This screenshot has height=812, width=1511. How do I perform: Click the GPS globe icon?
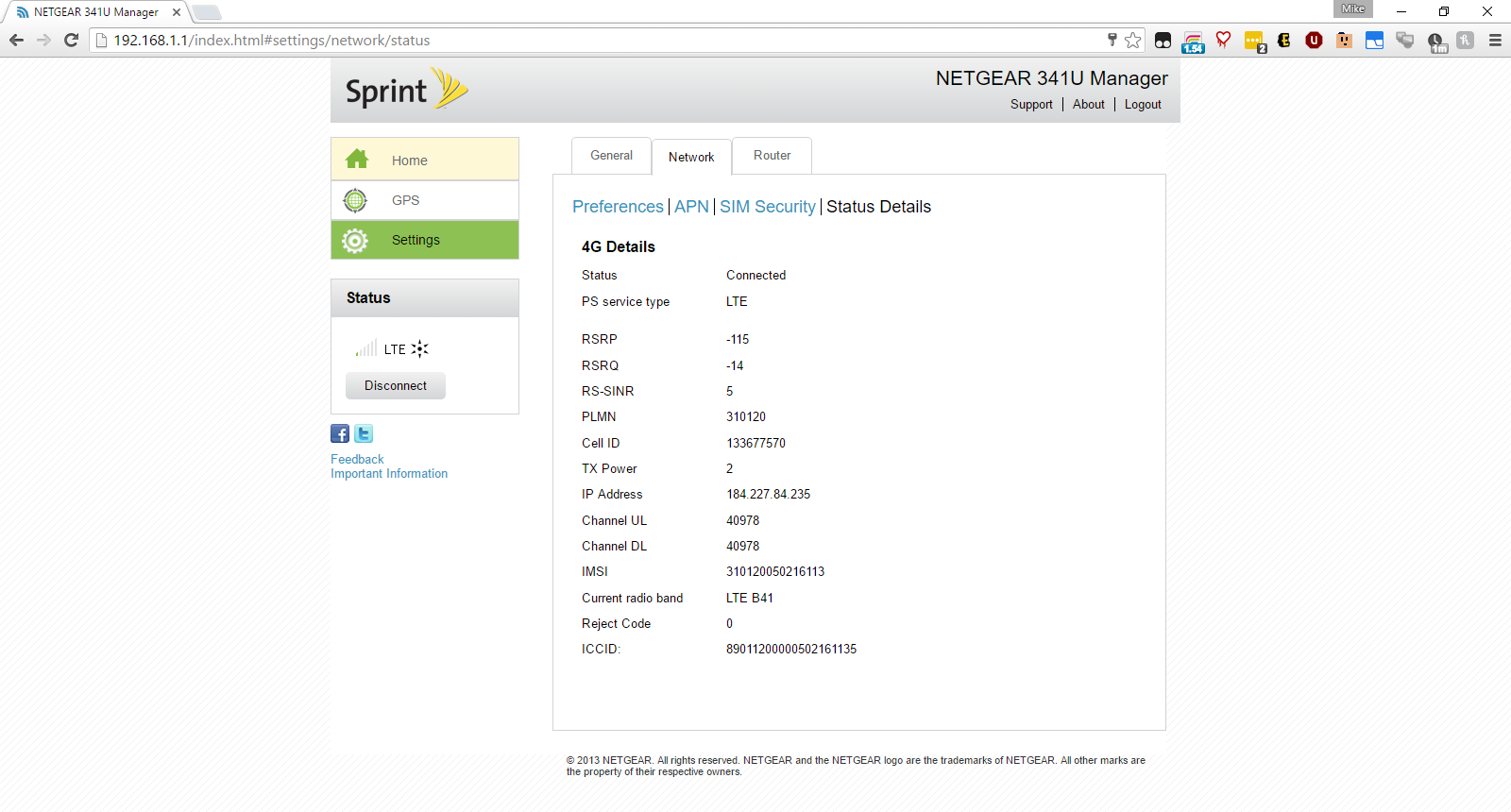(355, 200)
